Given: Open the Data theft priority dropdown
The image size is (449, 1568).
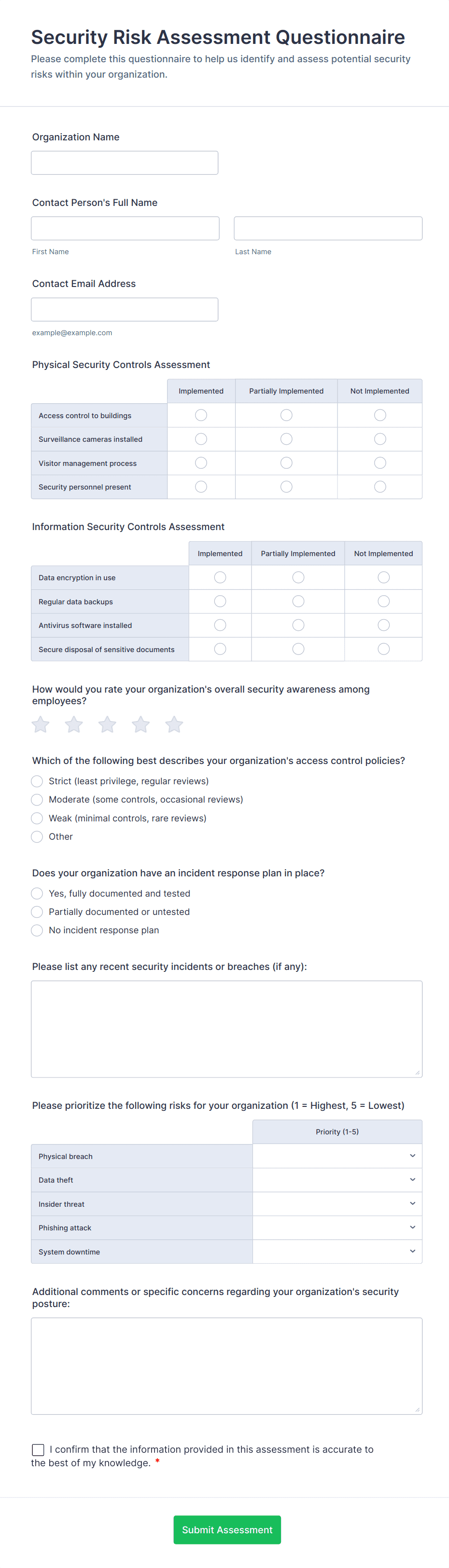Looking at the screenshot, I should pos(337,1180).
